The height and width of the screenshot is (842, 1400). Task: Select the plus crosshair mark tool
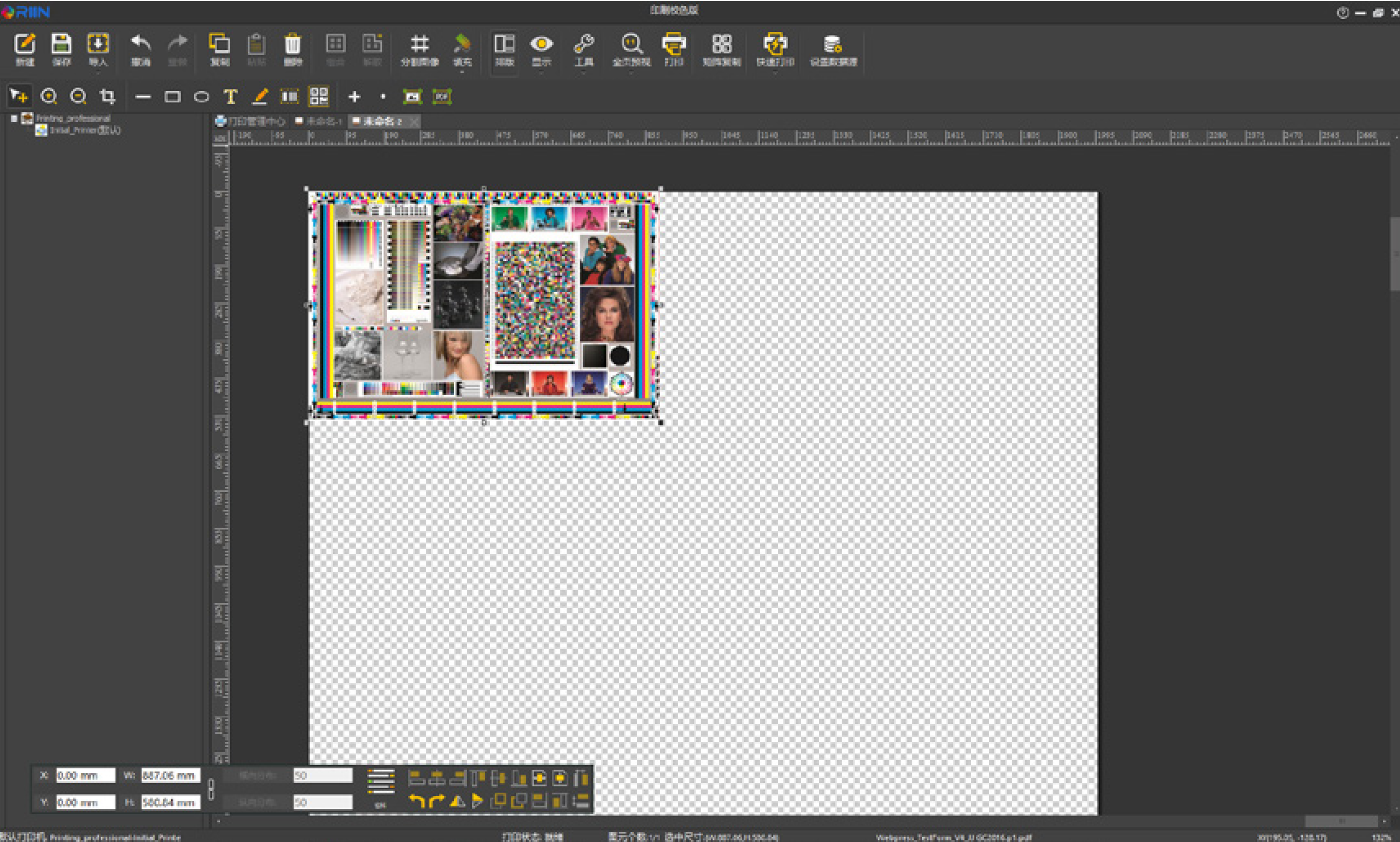pyautogui.click(x=354, y=97)
